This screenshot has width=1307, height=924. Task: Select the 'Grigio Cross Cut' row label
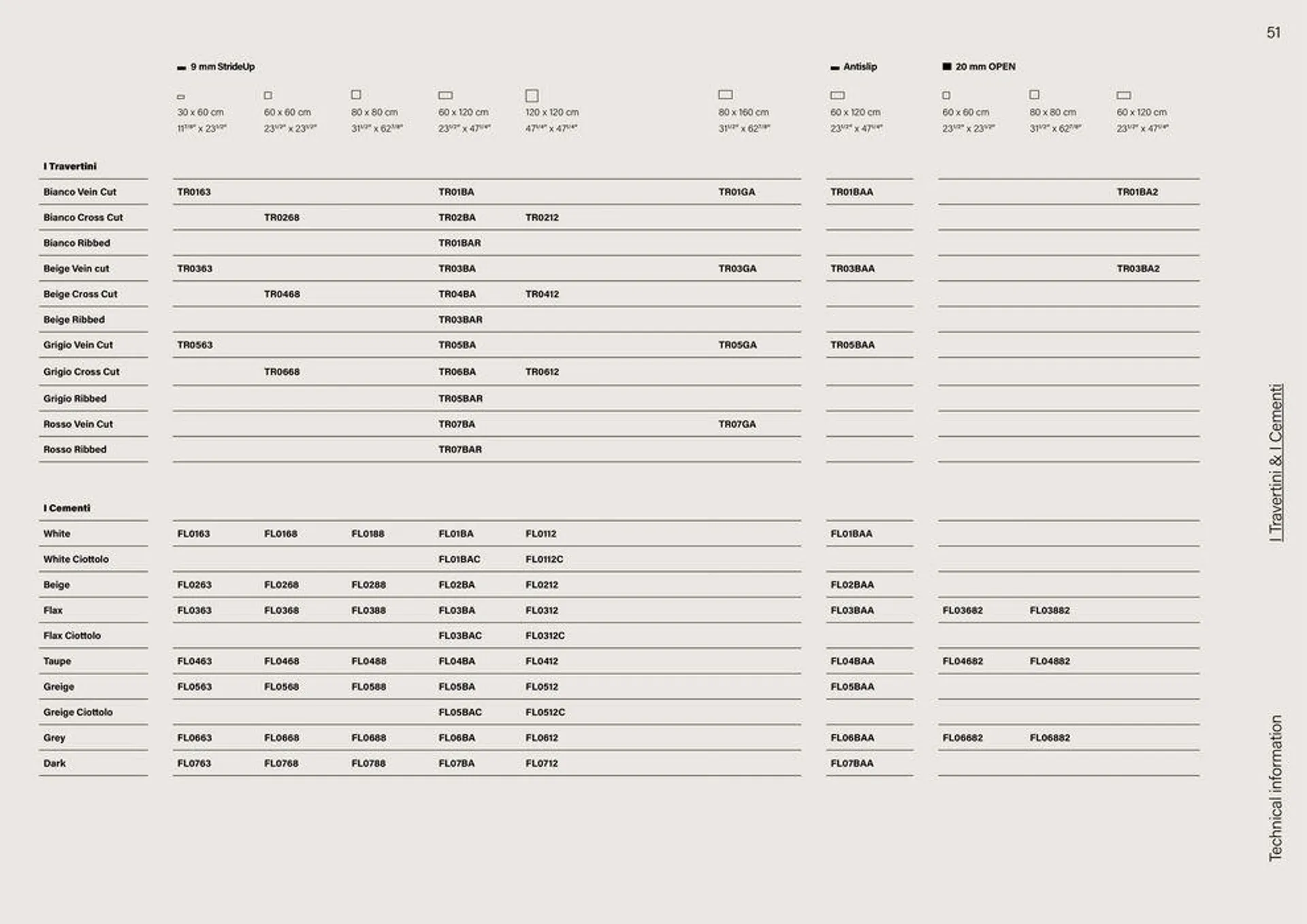82,372
